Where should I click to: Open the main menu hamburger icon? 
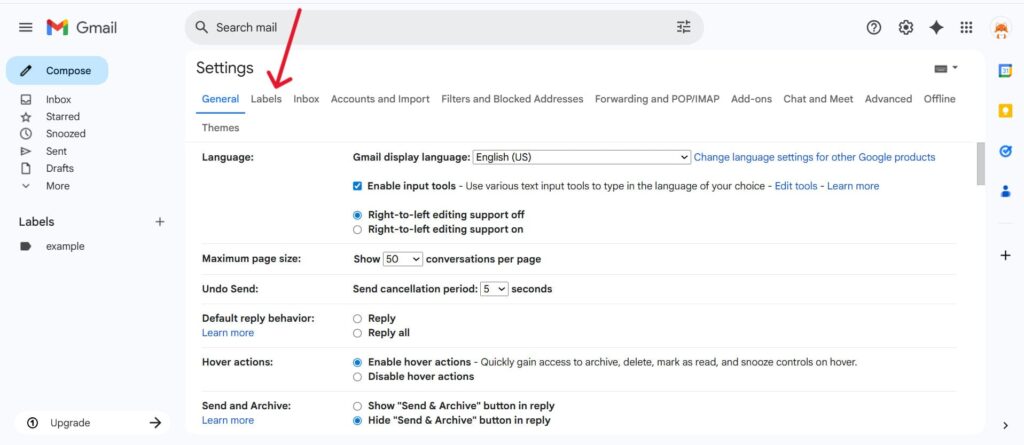click(26, 27)
